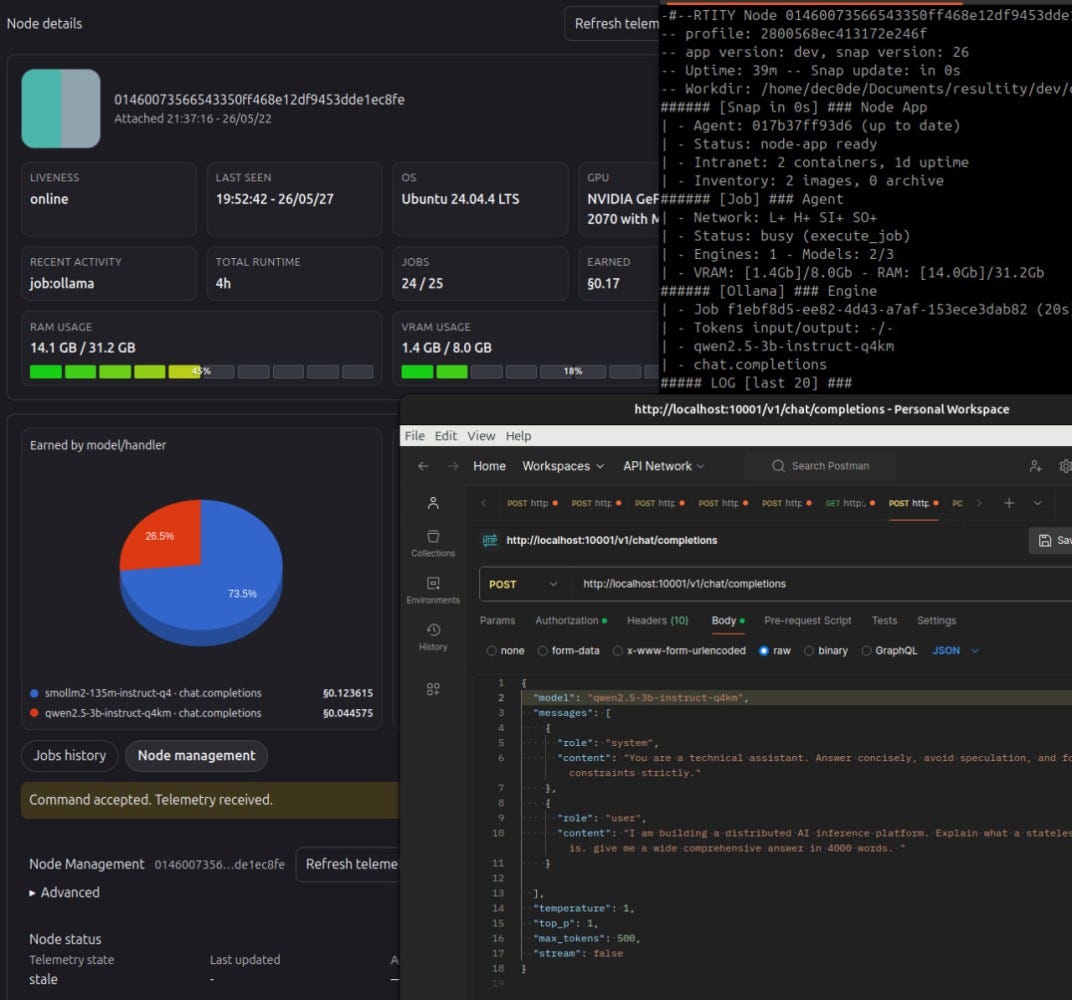Open the tab overflow chevron dropdown
Image resolution: width=1072 pixels, height=1000 pixels.
click(x=1037, y=503)
